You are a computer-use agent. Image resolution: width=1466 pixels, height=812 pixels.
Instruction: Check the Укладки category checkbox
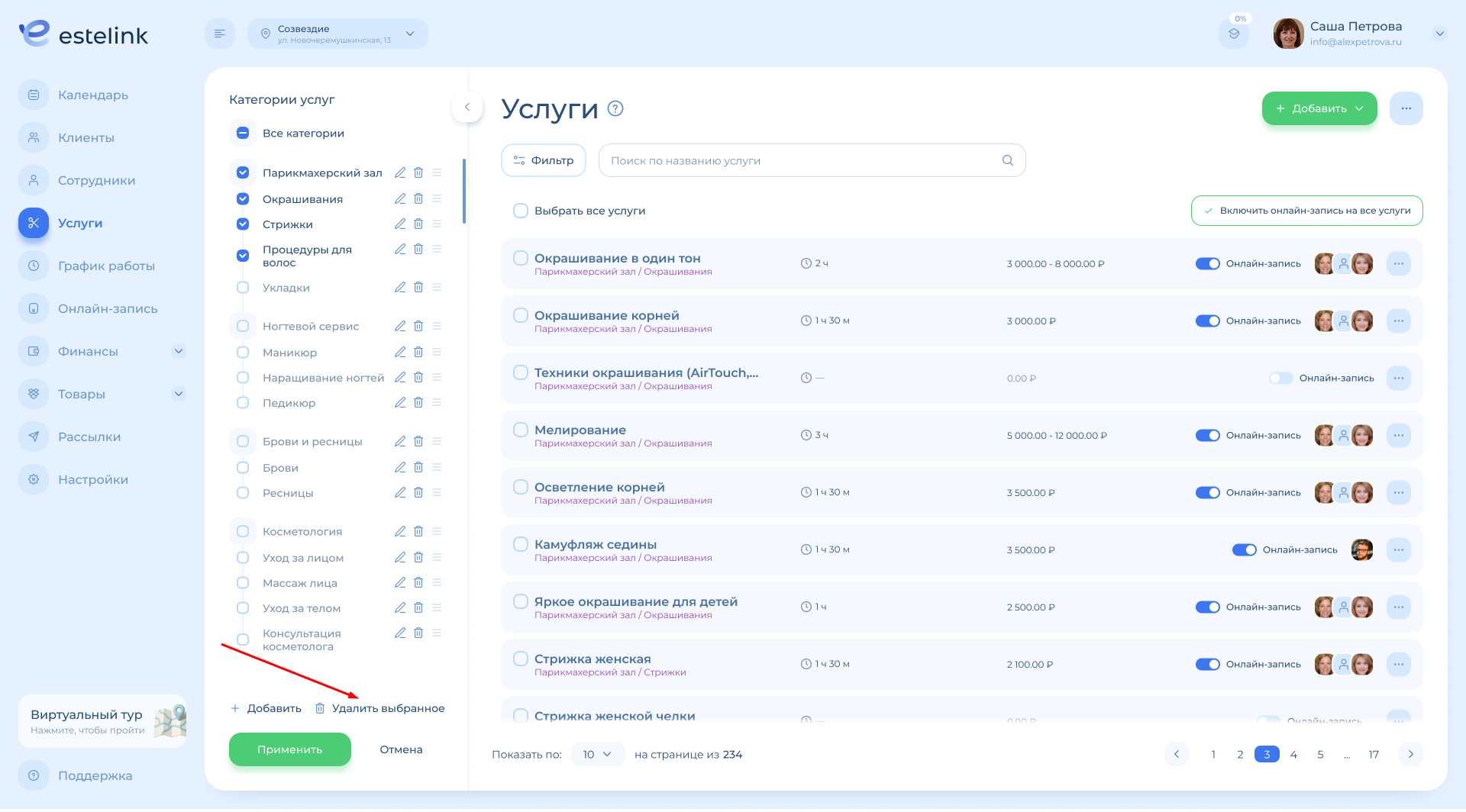click(243, 288)
